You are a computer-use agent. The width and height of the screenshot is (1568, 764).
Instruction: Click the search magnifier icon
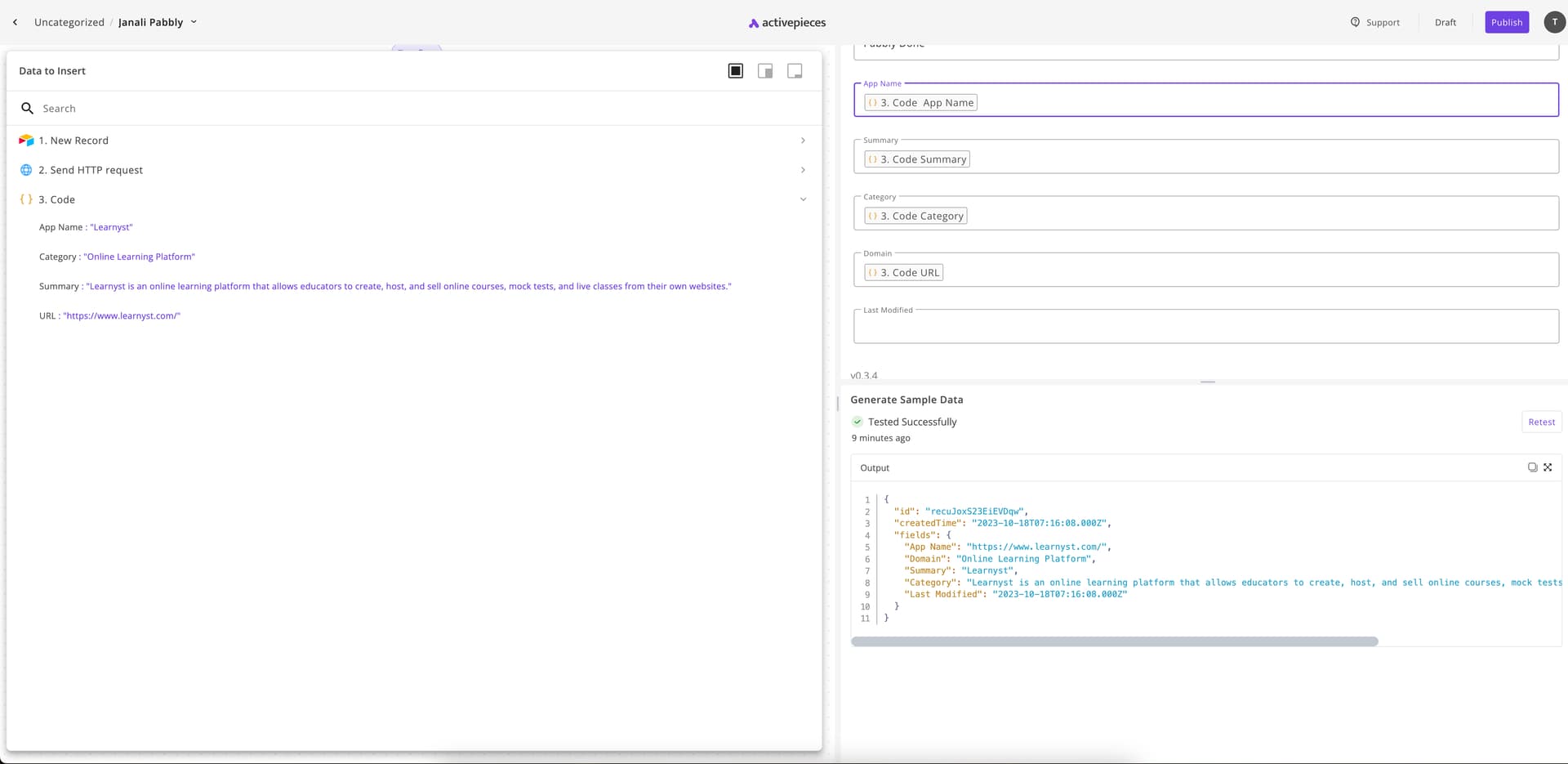tap(27, 108)
